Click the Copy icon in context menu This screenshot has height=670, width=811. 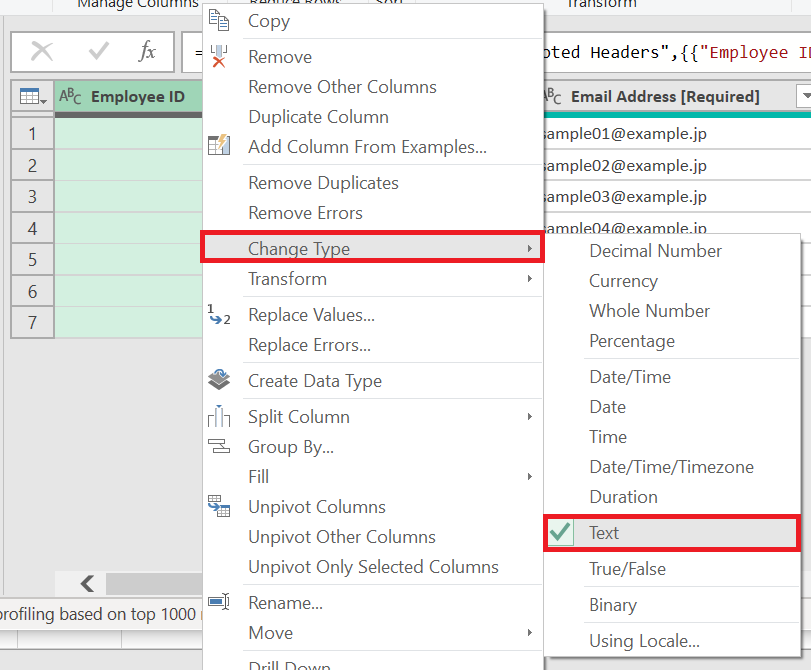tap(219, 21)
